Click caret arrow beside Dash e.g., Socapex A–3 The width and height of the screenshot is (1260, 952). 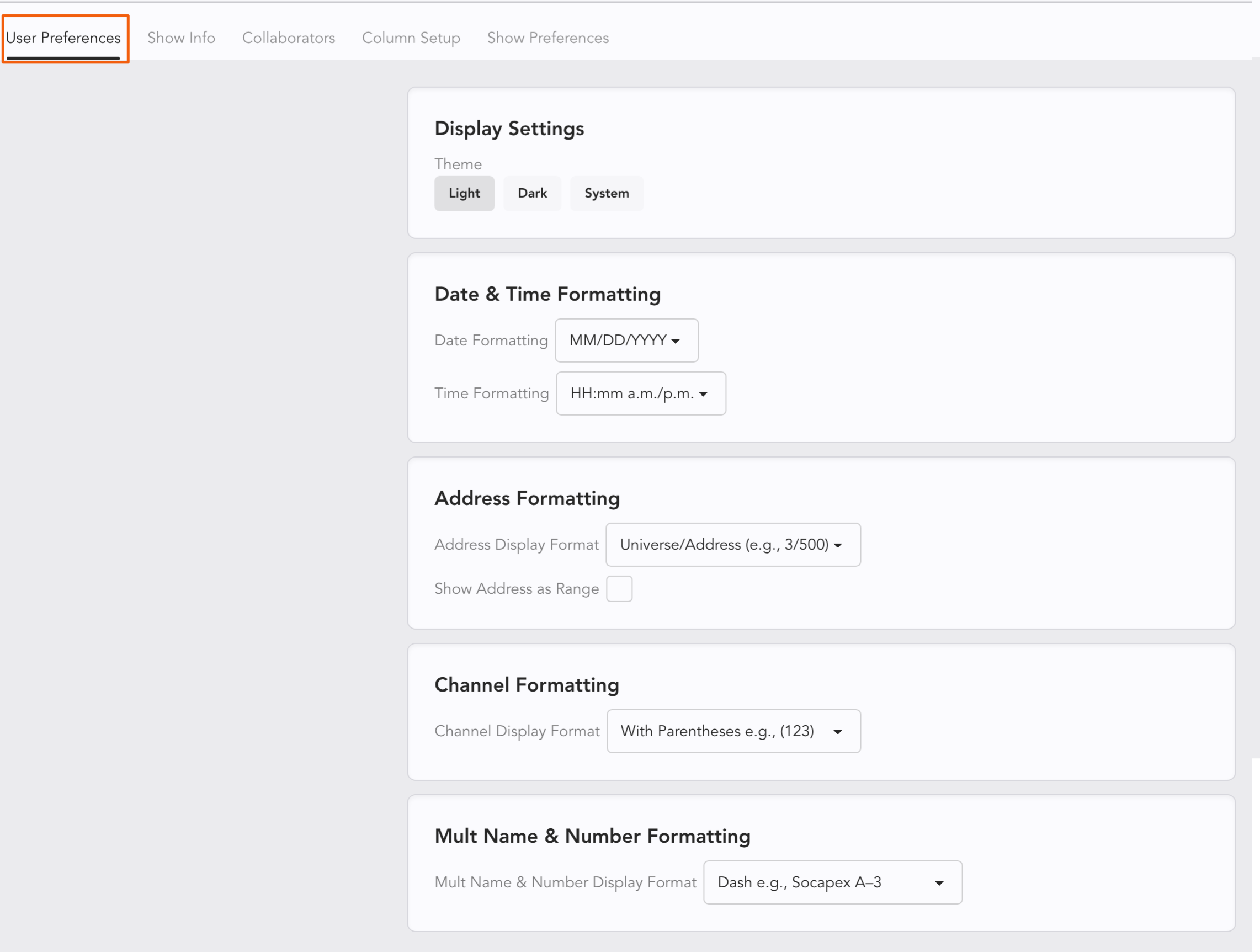(x=939, y=883)
